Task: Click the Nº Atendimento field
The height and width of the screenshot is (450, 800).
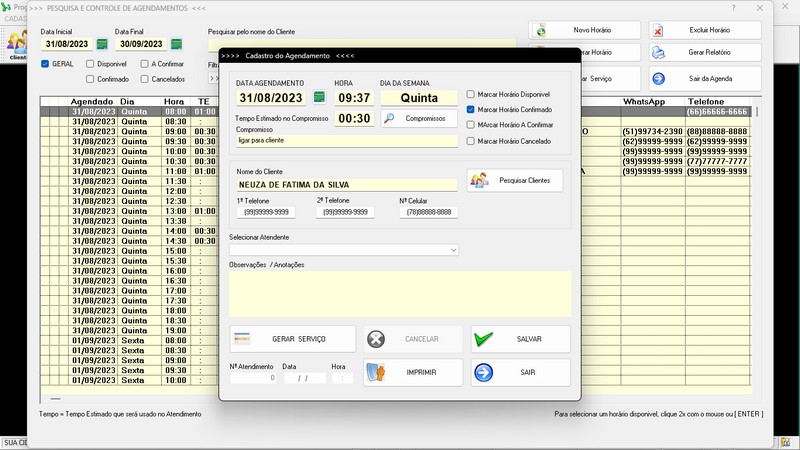Action: pyautogui.click(x=253, y=378)
